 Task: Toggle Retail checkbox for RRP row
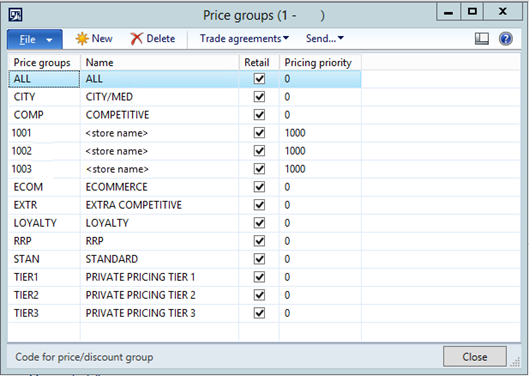(x=259, y=241)
